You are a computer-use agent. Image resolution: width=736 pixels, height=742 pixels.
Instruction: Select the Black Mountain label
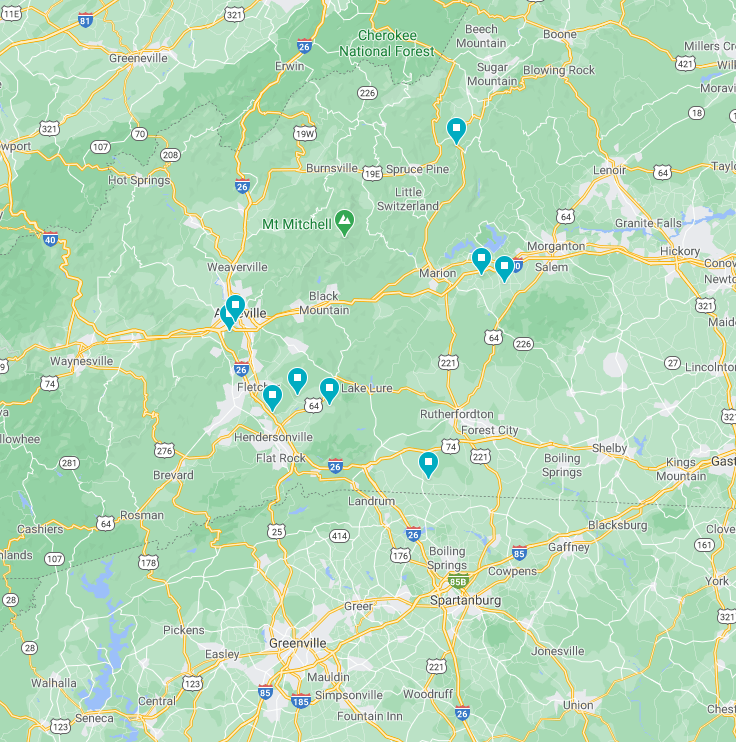click(x=324, y=303)
